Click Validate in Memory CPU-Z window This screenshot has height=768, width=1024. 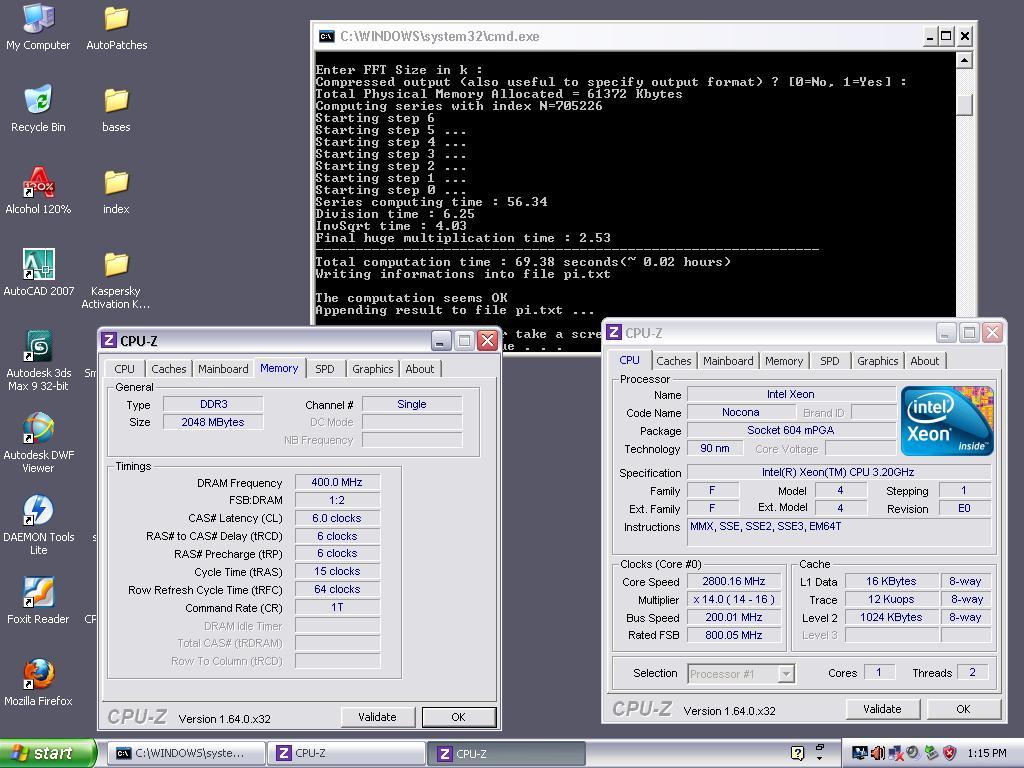click(x=377, y=716)
